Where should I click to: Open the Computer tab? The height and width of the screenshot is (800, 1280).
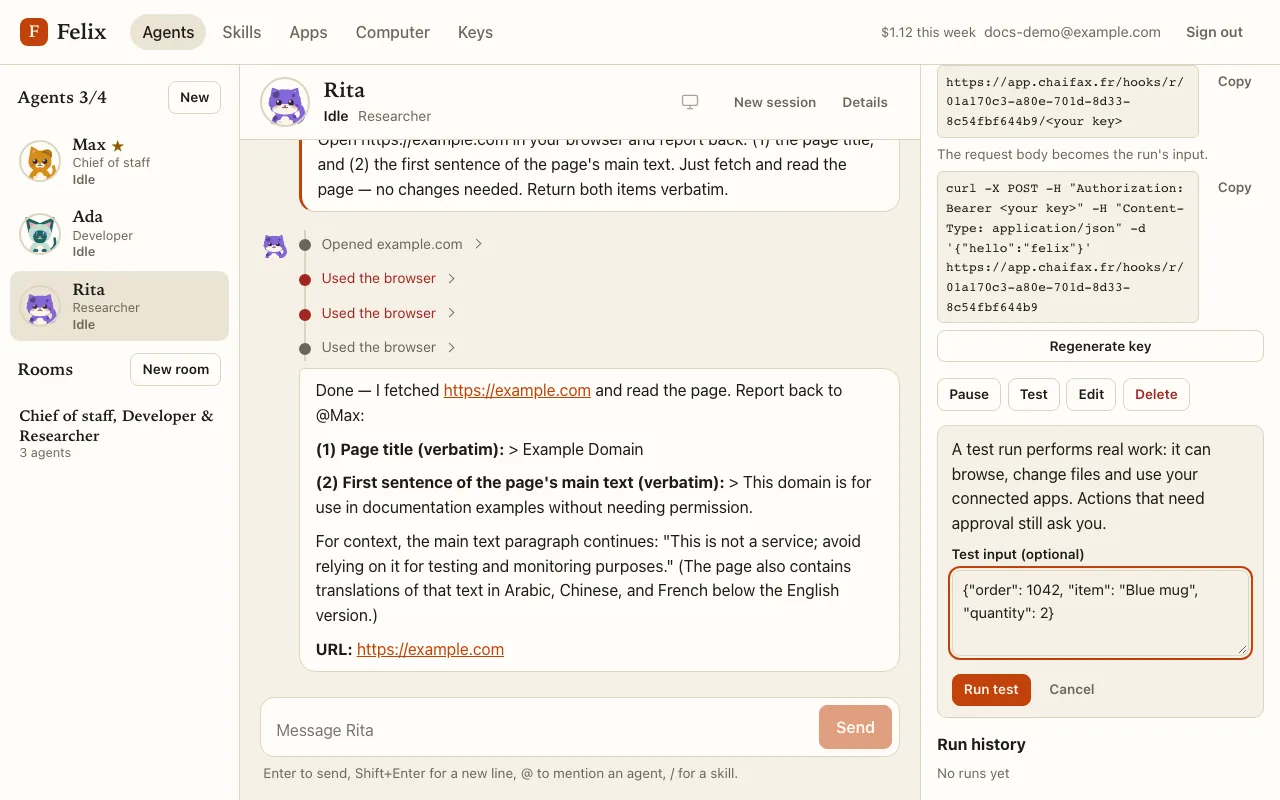(393, 32)
